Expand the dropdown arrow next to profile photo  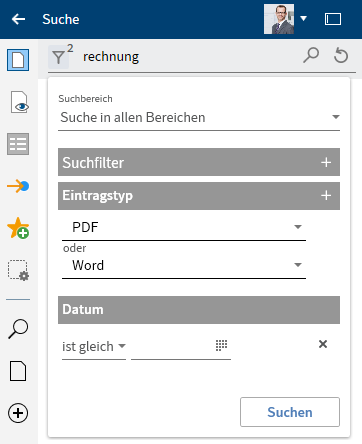pyautogui.click(x=303, y=18)
